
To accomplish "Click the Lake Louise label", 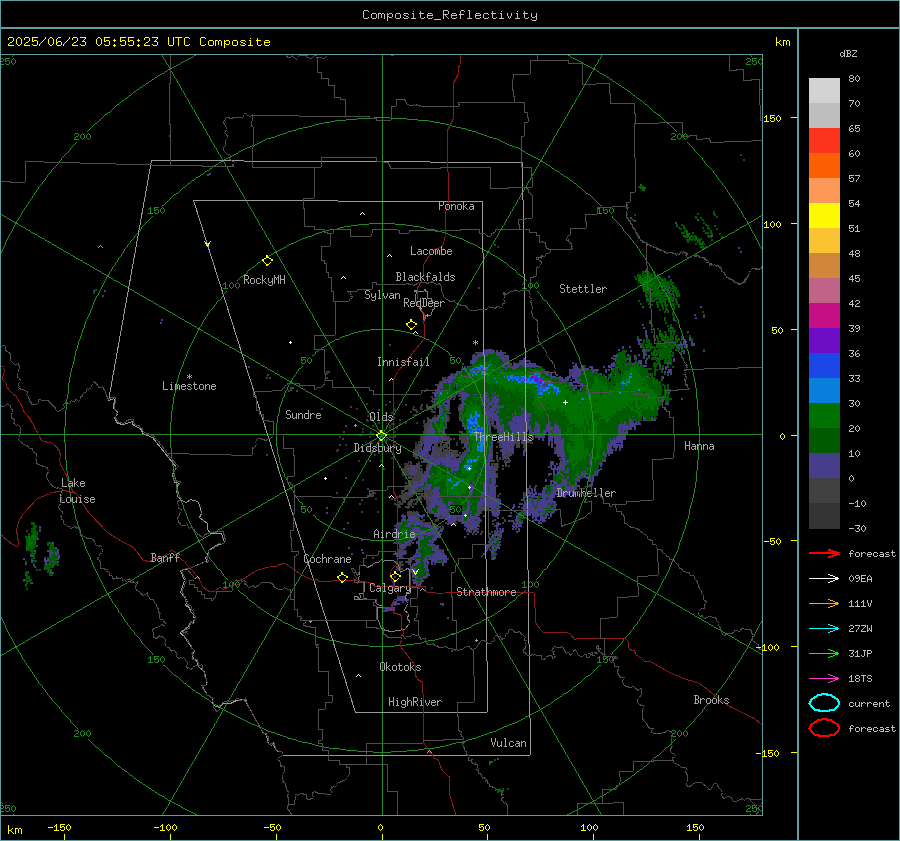I will [78, 491].
